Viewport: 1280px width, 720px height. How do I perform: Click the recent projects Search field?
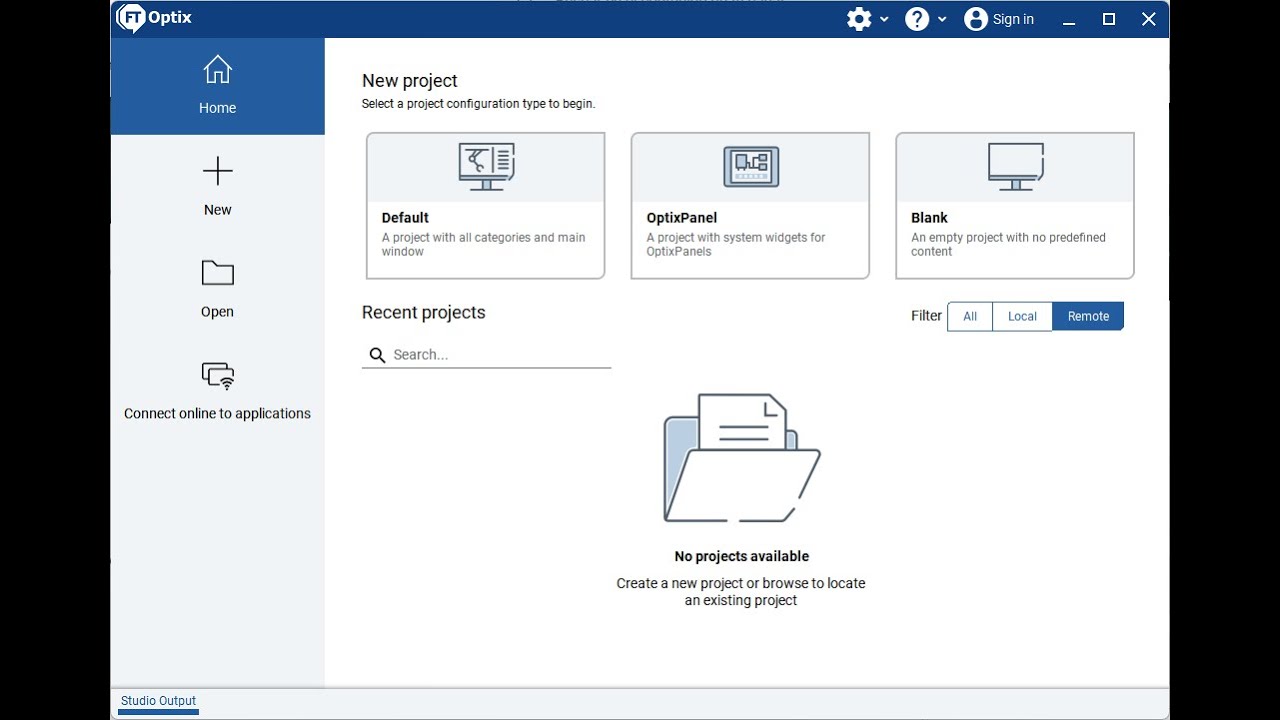pos(486,355)
